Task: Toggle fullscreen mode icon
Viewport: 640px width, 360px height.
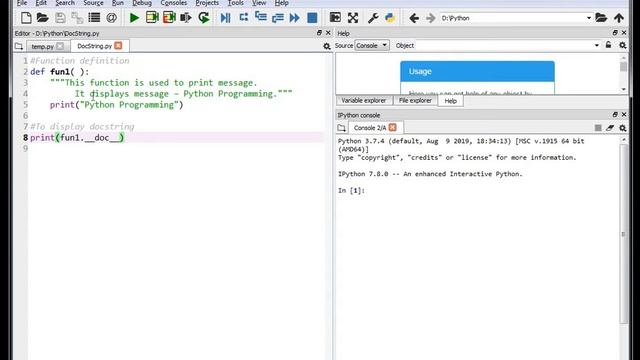Action: pyautogui.click(x=353, y=18)
